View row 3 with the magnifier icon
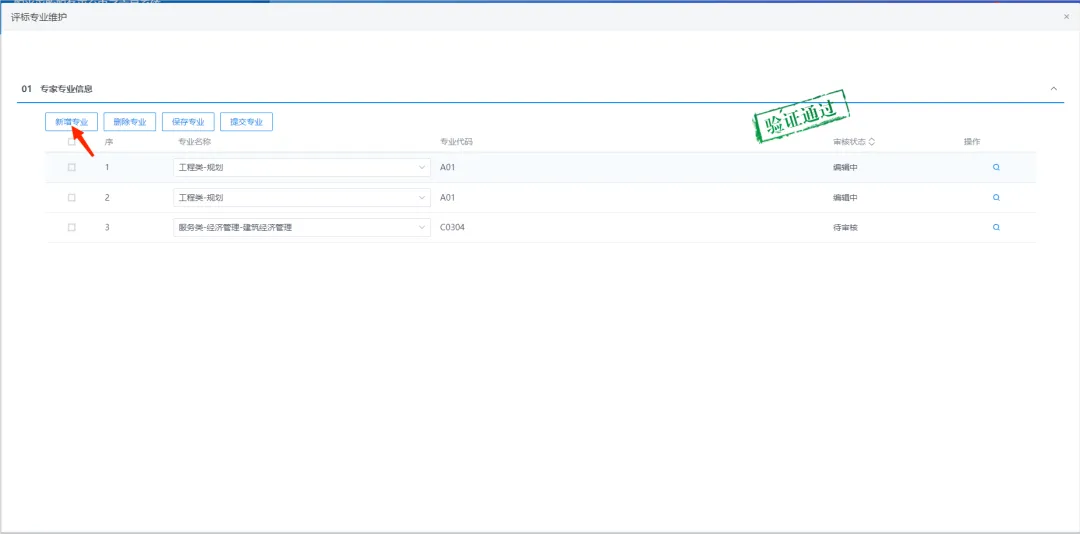The width and height of the screenshot is (1080, 534). pos(996,228)
